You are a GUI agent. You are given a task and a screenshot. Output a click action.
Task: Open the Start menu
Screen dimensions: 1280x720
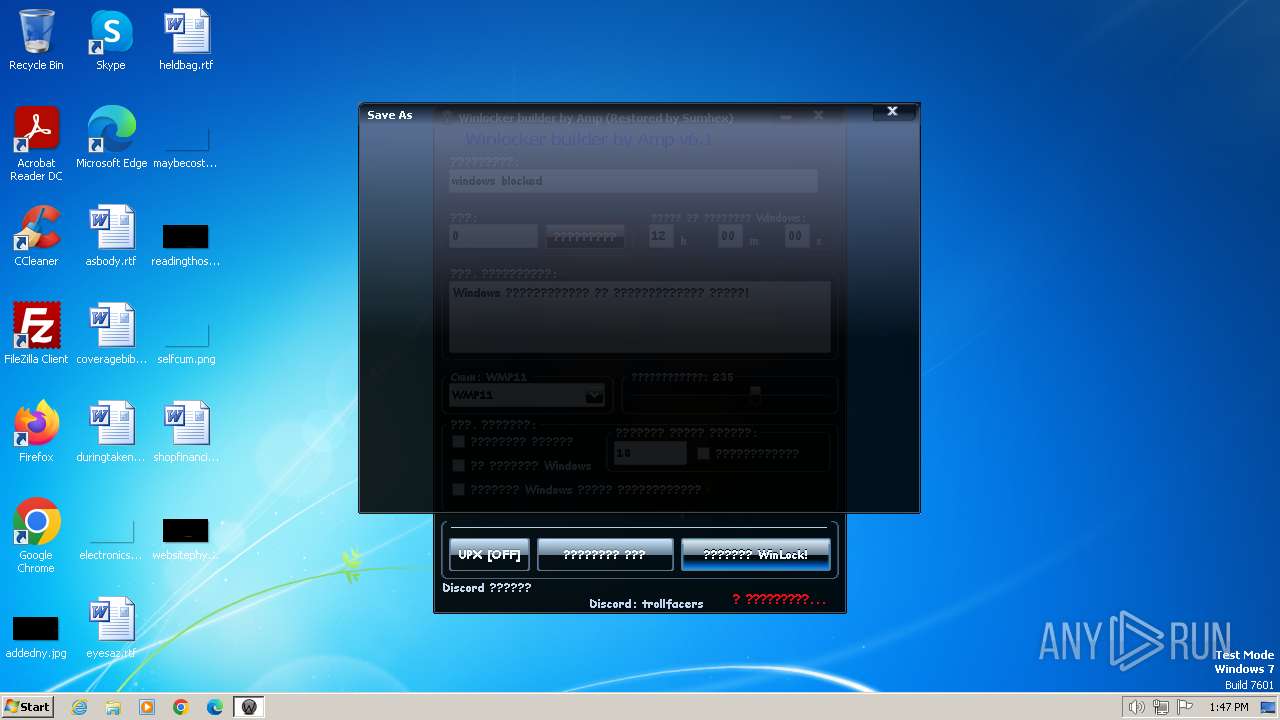tap(28, 707)
